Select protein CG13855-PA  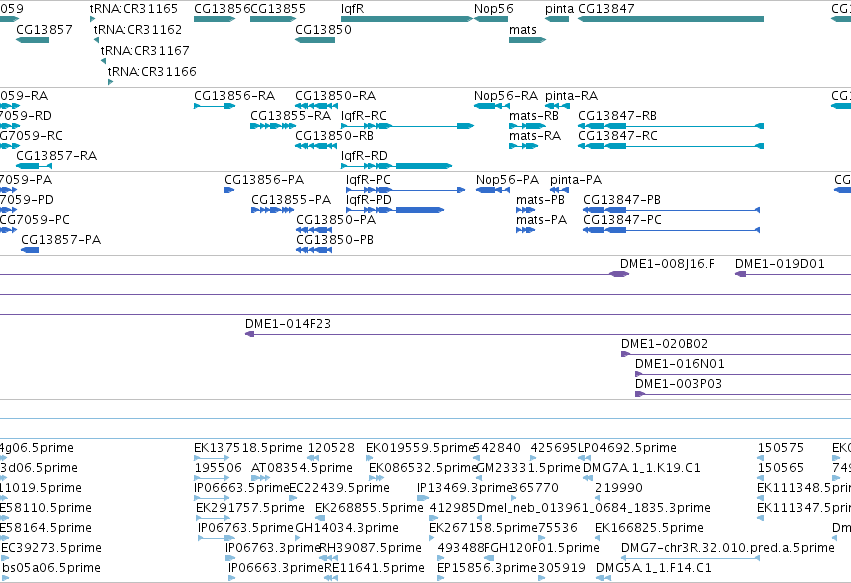pyautogui.click(x=272, y=210)
